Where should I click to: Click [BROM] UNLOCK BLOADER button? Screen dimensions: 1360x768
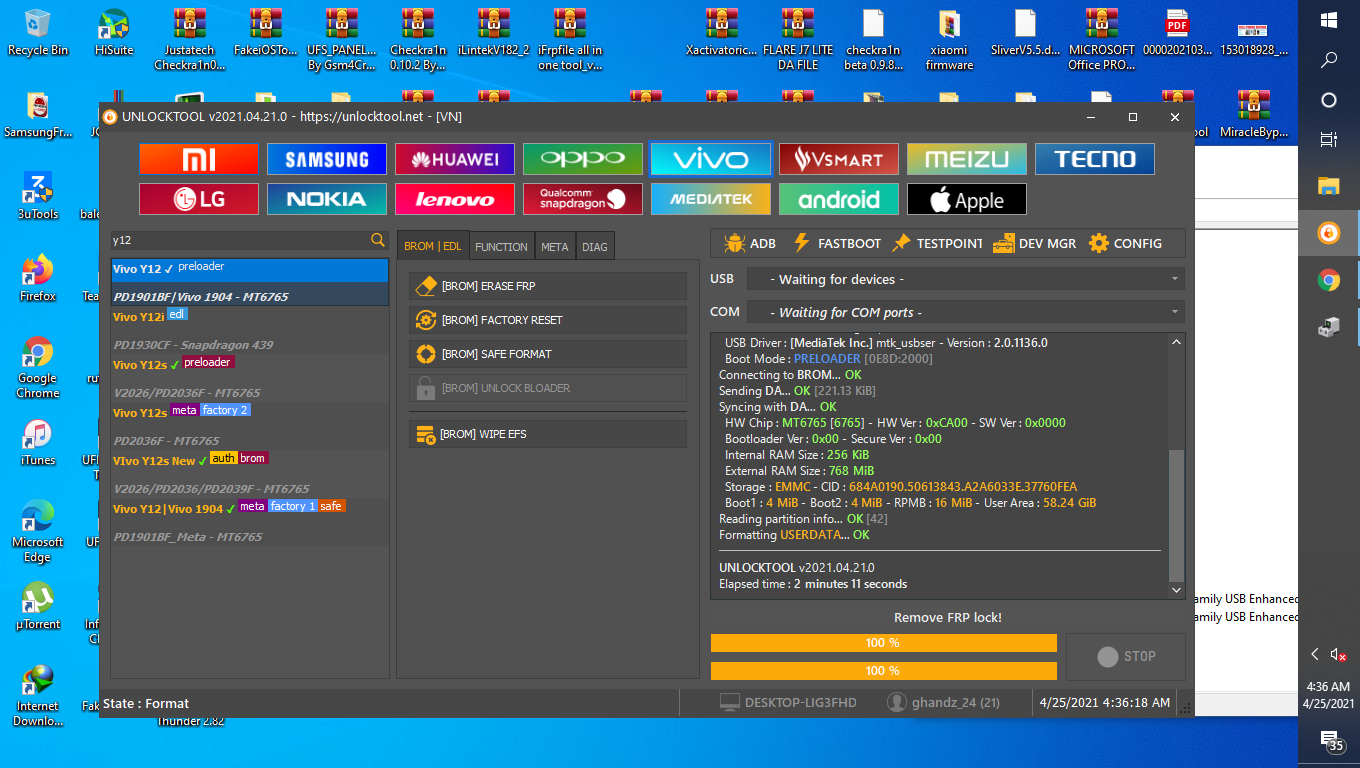click(x=548, y=388)
